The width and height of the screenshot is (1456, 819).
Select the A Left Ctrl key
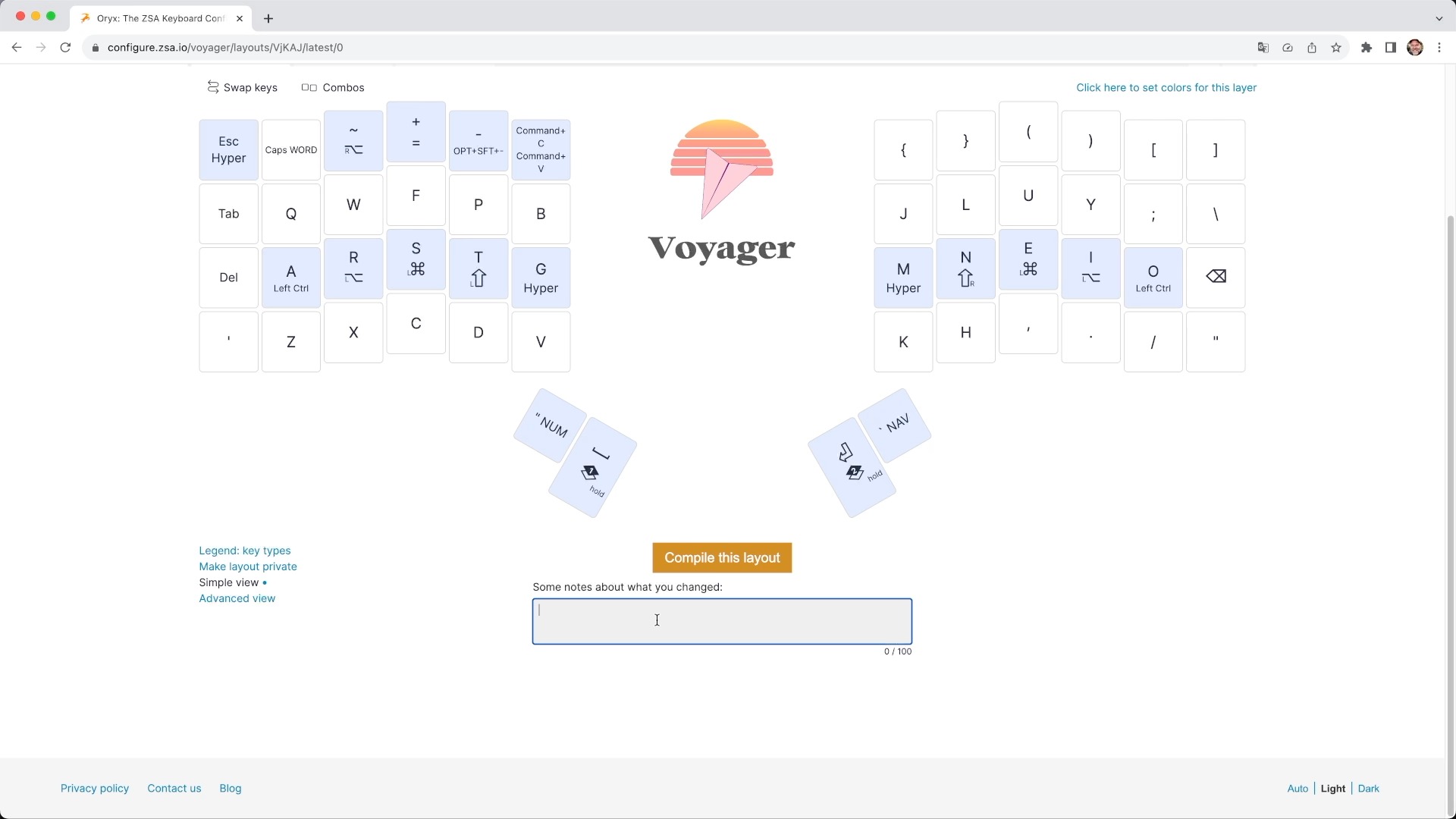291,278
